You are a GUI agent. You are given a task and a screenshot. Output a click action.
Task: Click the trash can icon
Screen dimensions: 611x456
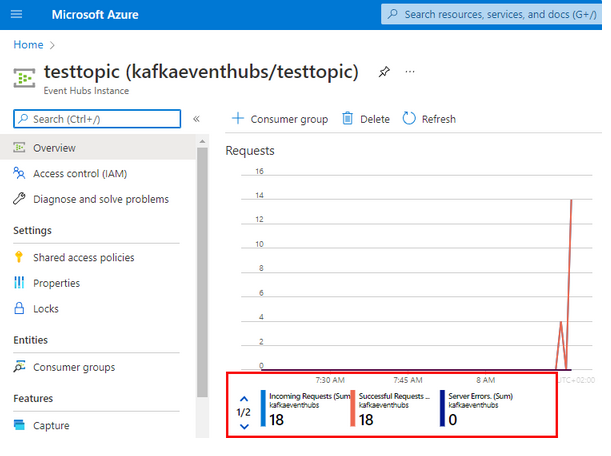[347, 118]
